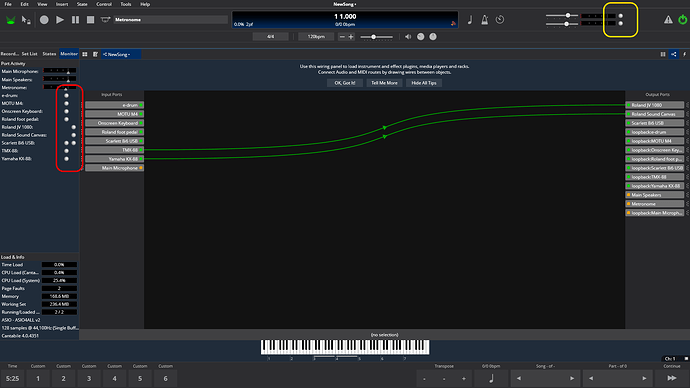Click the grid view icon beside Monitor tab
Image resolution: width=690 pixels, height=388 pixels.
85,54
